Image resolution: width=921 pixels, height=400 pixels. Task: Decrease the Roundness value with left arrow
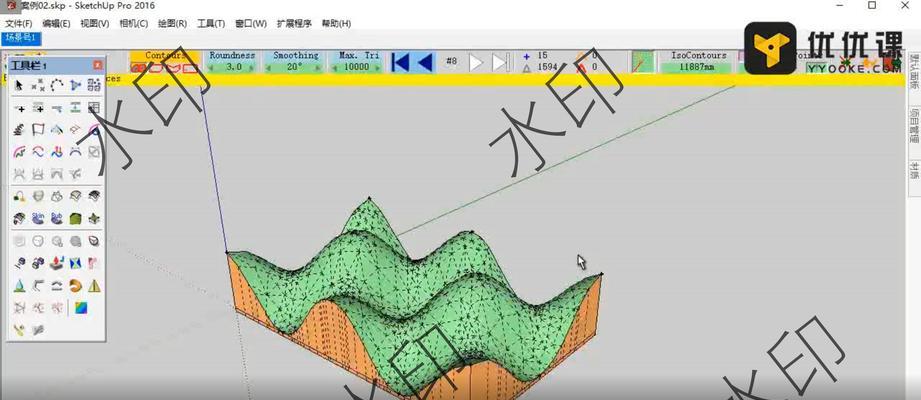click(211, 67)
